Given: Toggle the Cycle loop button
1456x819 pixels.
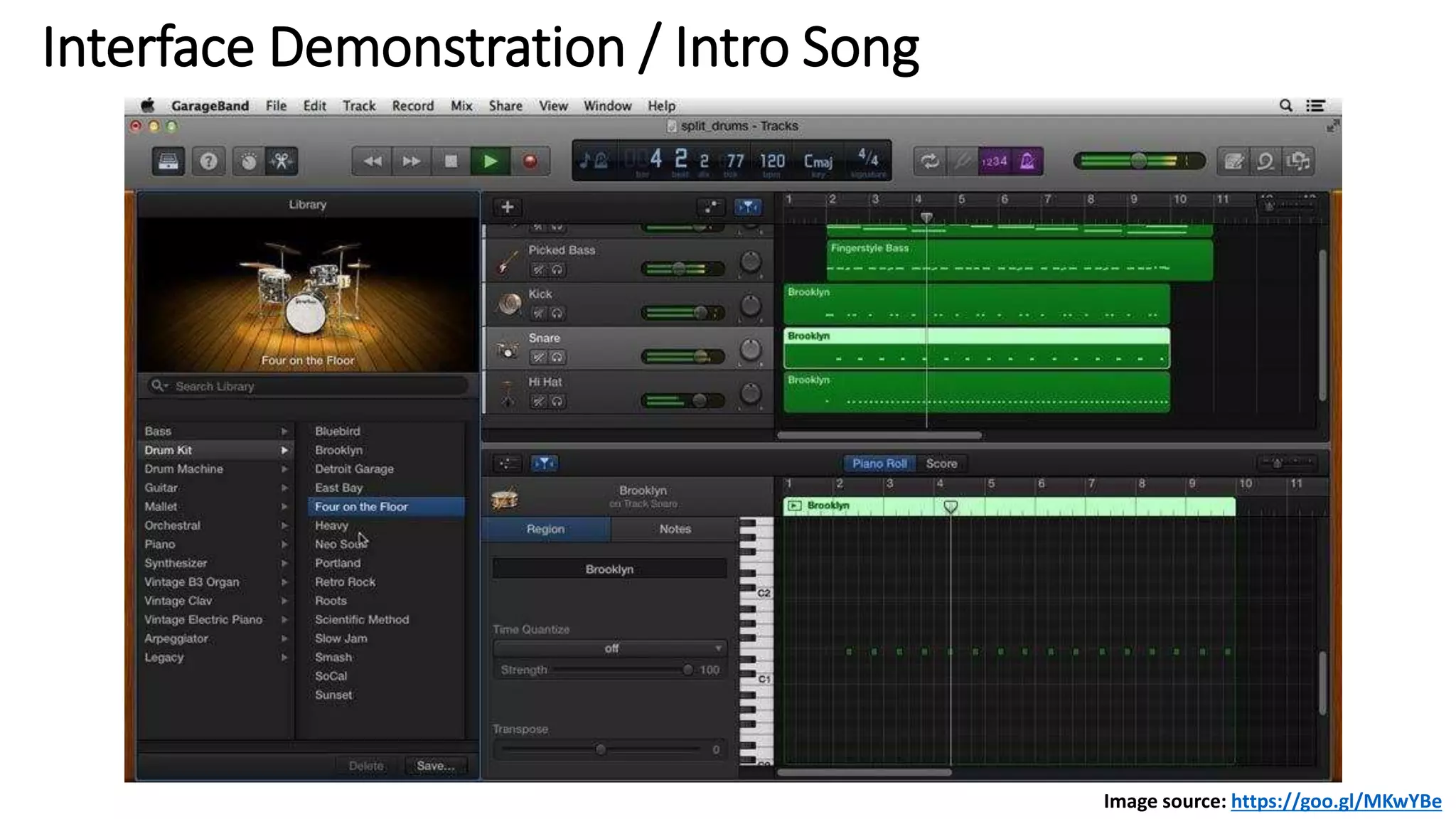Looking at the screenshot, I should [930, 161].
